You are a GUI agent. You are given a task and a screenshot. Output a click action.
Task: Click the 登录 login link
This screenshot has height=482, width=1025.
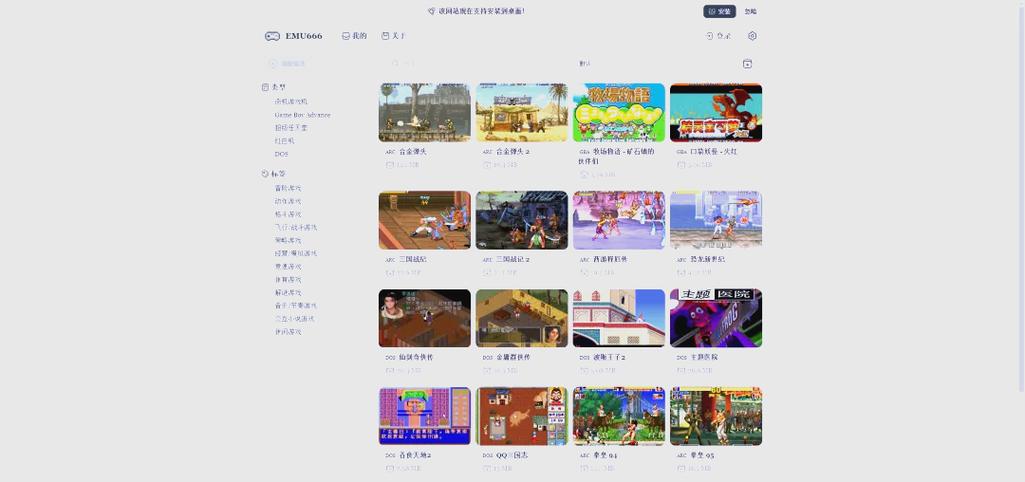tap(718, 36)
